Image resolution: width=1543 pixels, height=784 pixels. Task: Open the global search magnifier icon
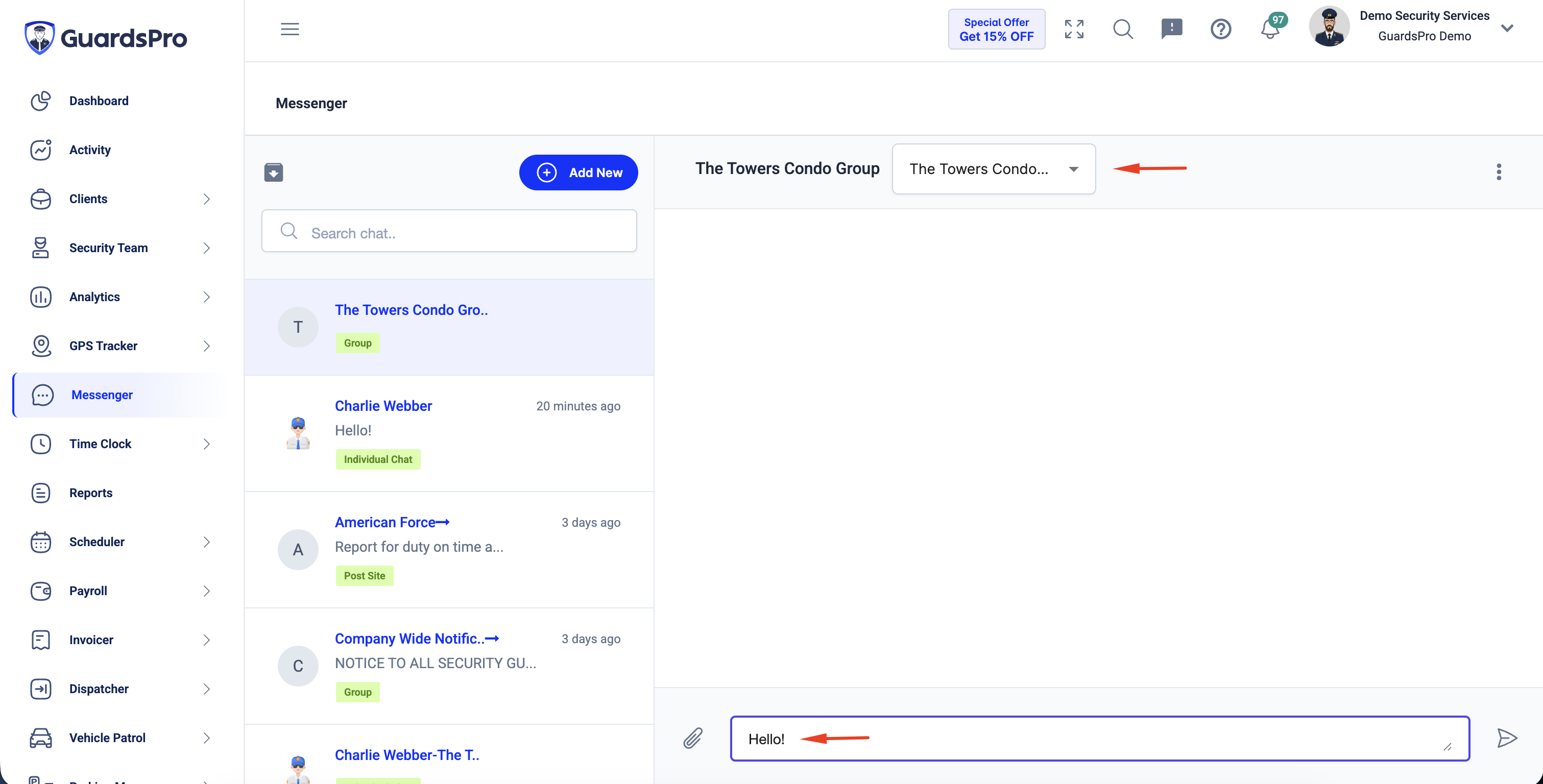pyautogui.click(x=1123, y=29)
